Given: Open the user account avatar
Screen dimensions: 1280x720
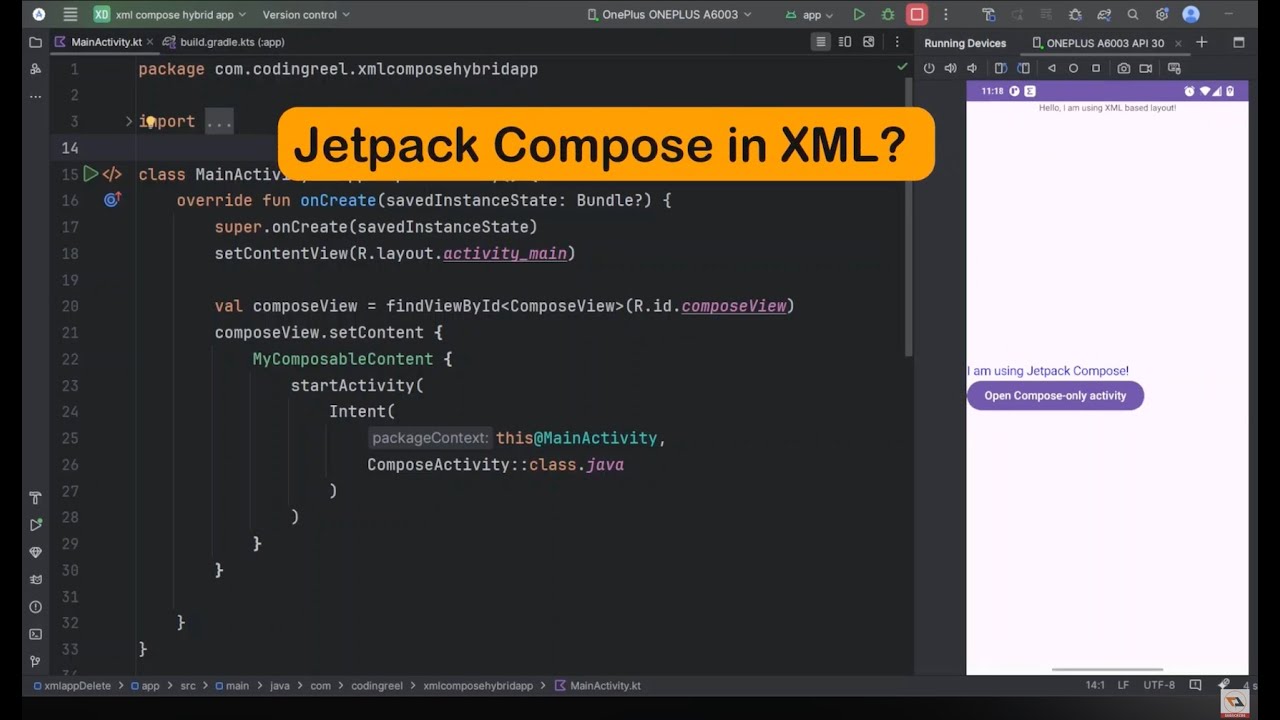Looking at the screenshot, I should click(x=1191, y=15).
